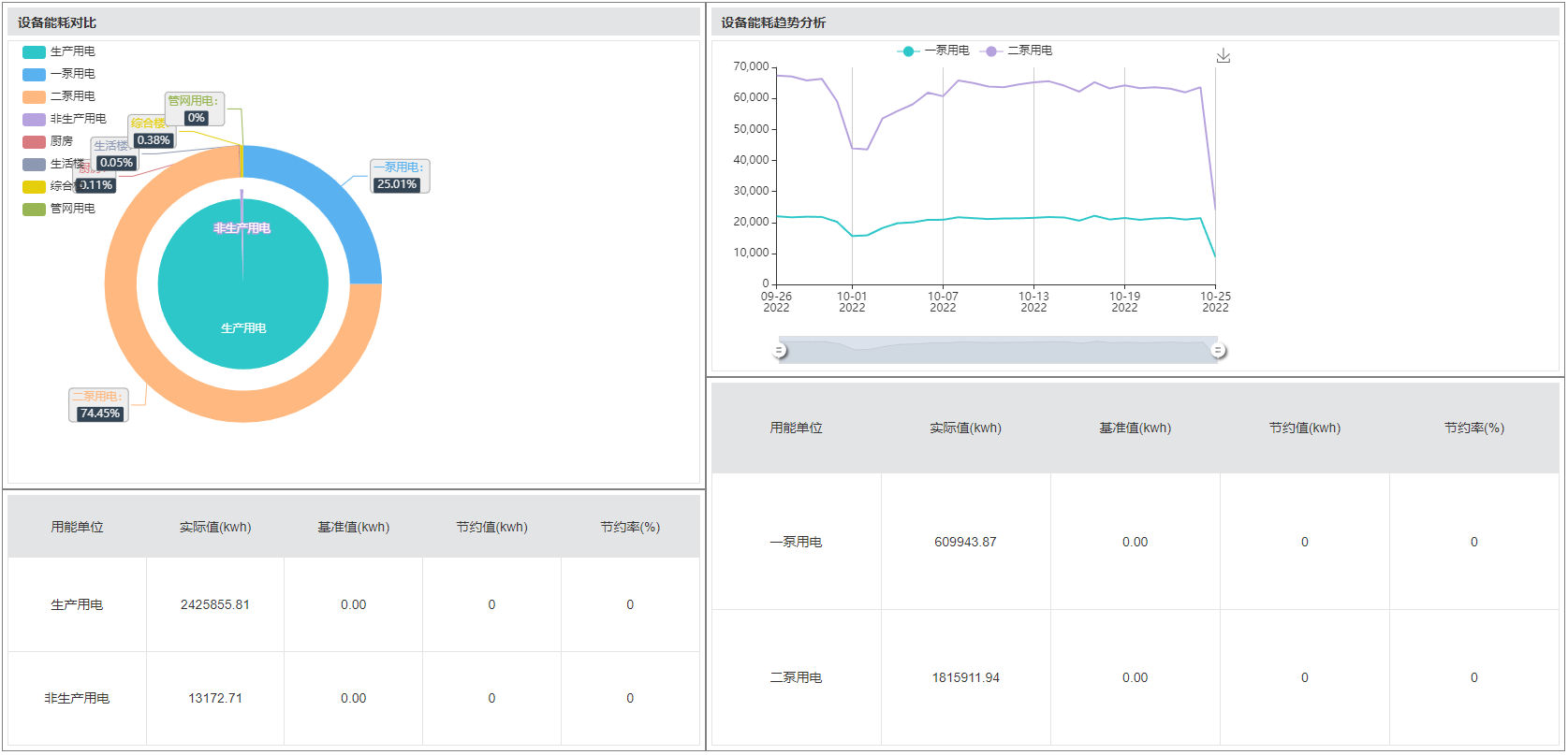This screenshot has width=1568, height=755.
Task: Toggle 一泵用电 series in trend chart legend
Action: [933, 51]
